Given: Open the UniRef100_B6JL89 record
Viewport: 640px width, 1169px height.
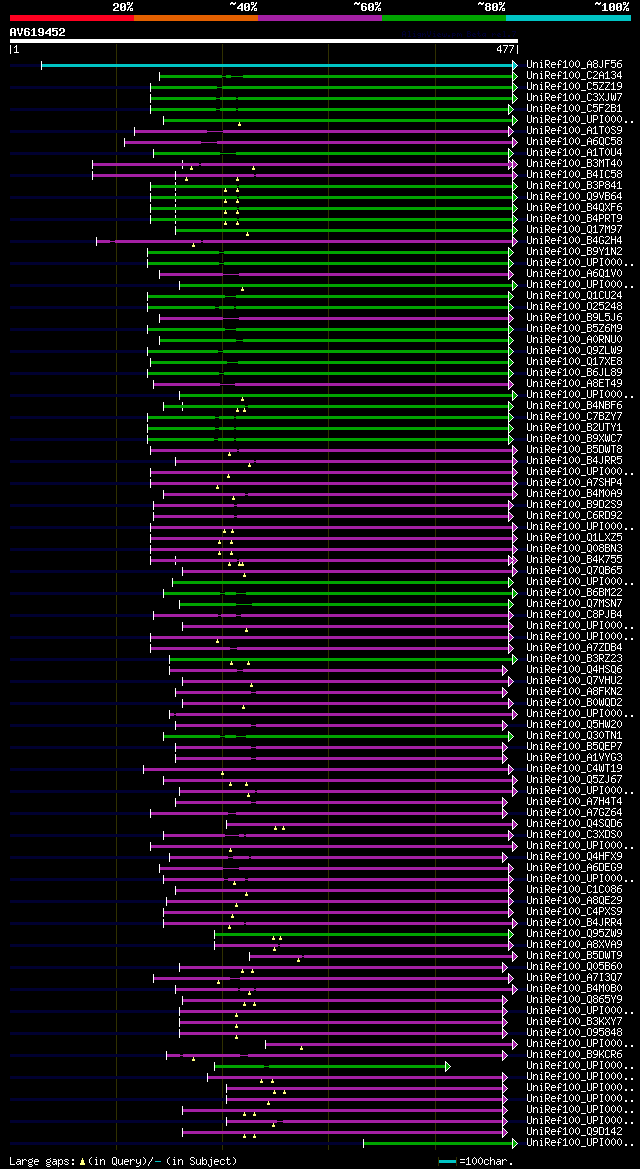Looking at the screenshot, I should click(574, 373).
